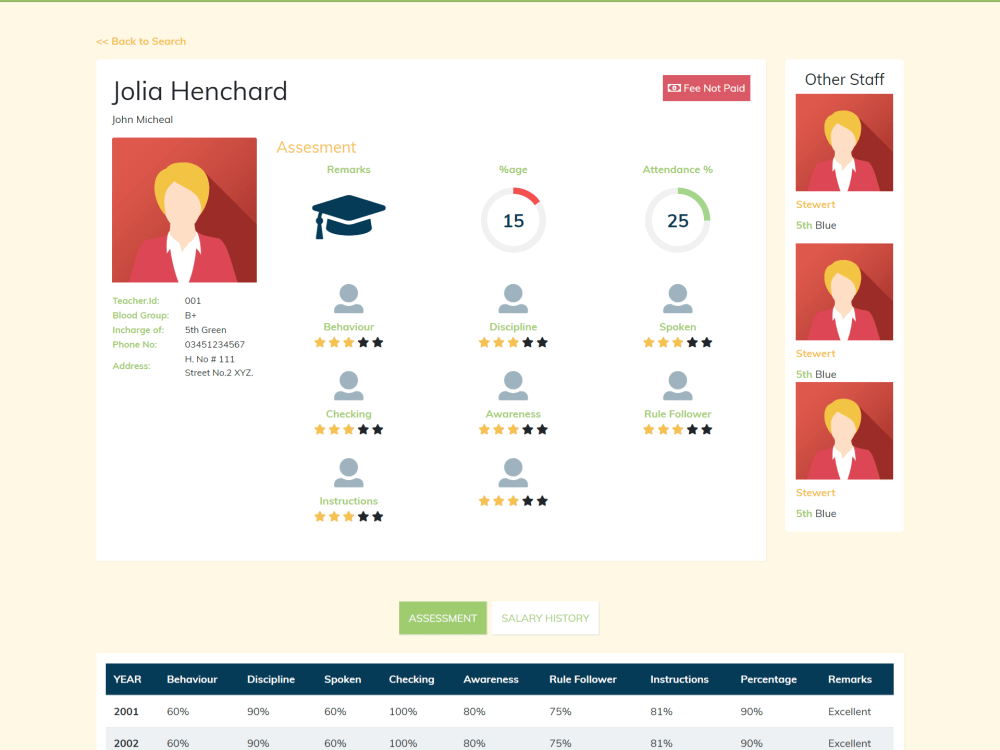Click the Behaviour person icon
This screenshot has height=750, width=1000.
point(348,298)
